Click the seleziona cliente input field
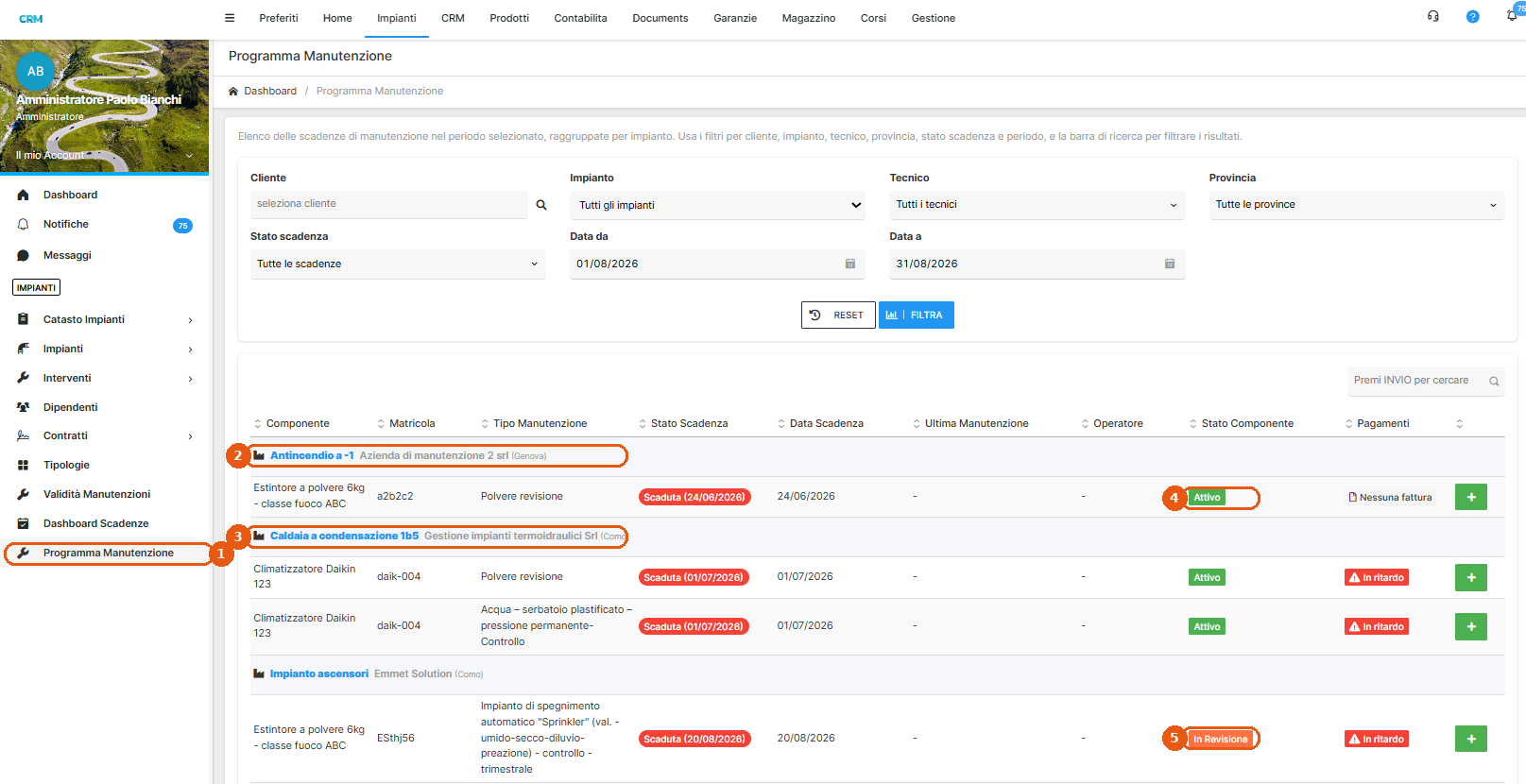 point(388,204)
